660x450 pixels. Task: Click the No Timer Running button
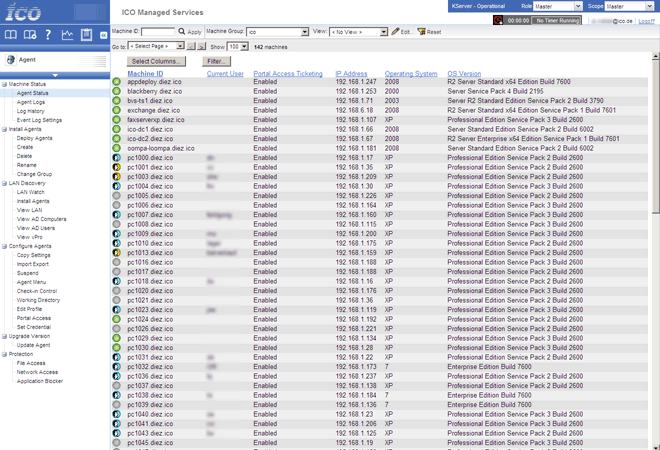(556, 21)
